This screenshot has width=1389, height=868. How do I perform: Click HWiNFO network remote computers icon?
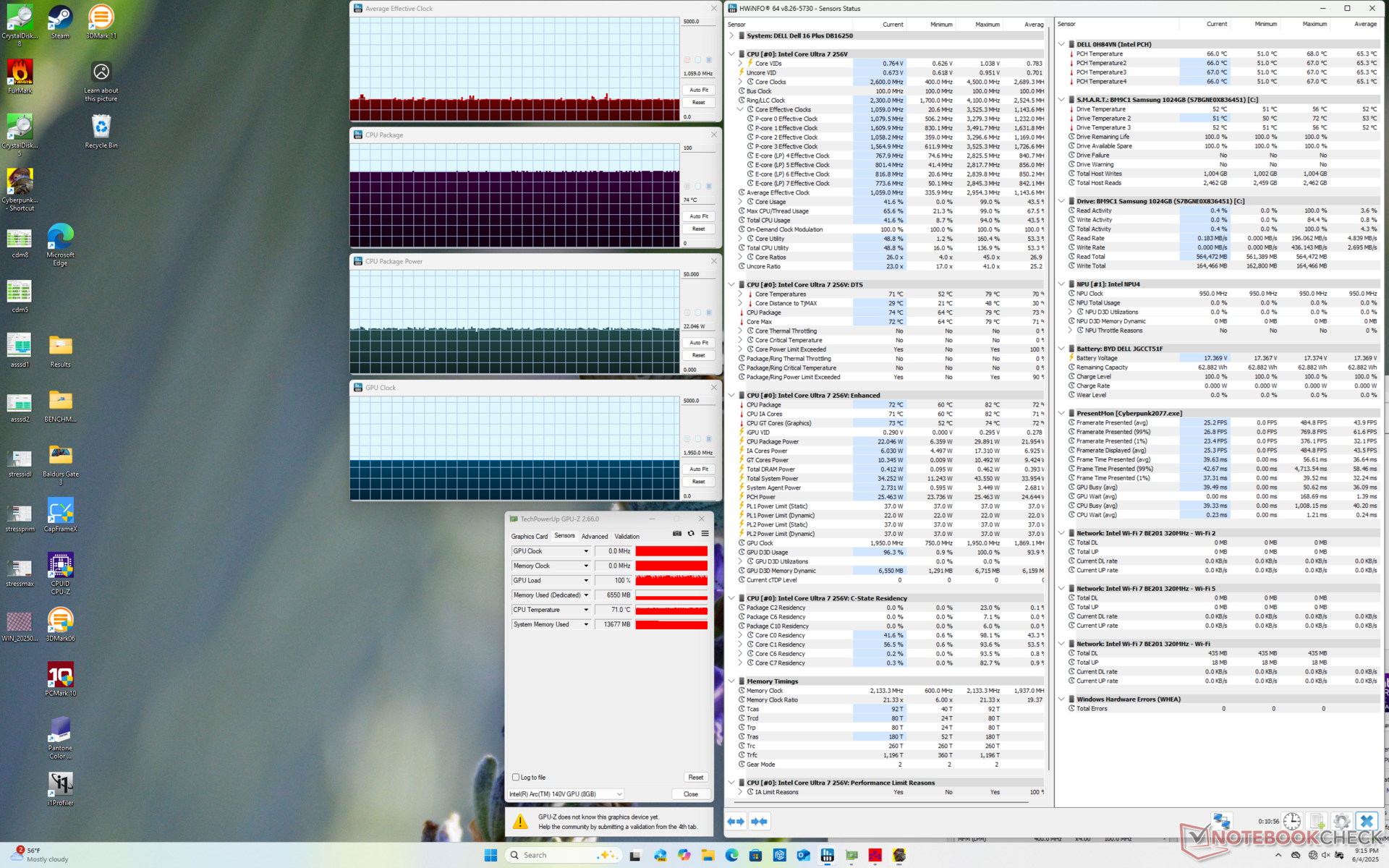[x=1222, y=821]
